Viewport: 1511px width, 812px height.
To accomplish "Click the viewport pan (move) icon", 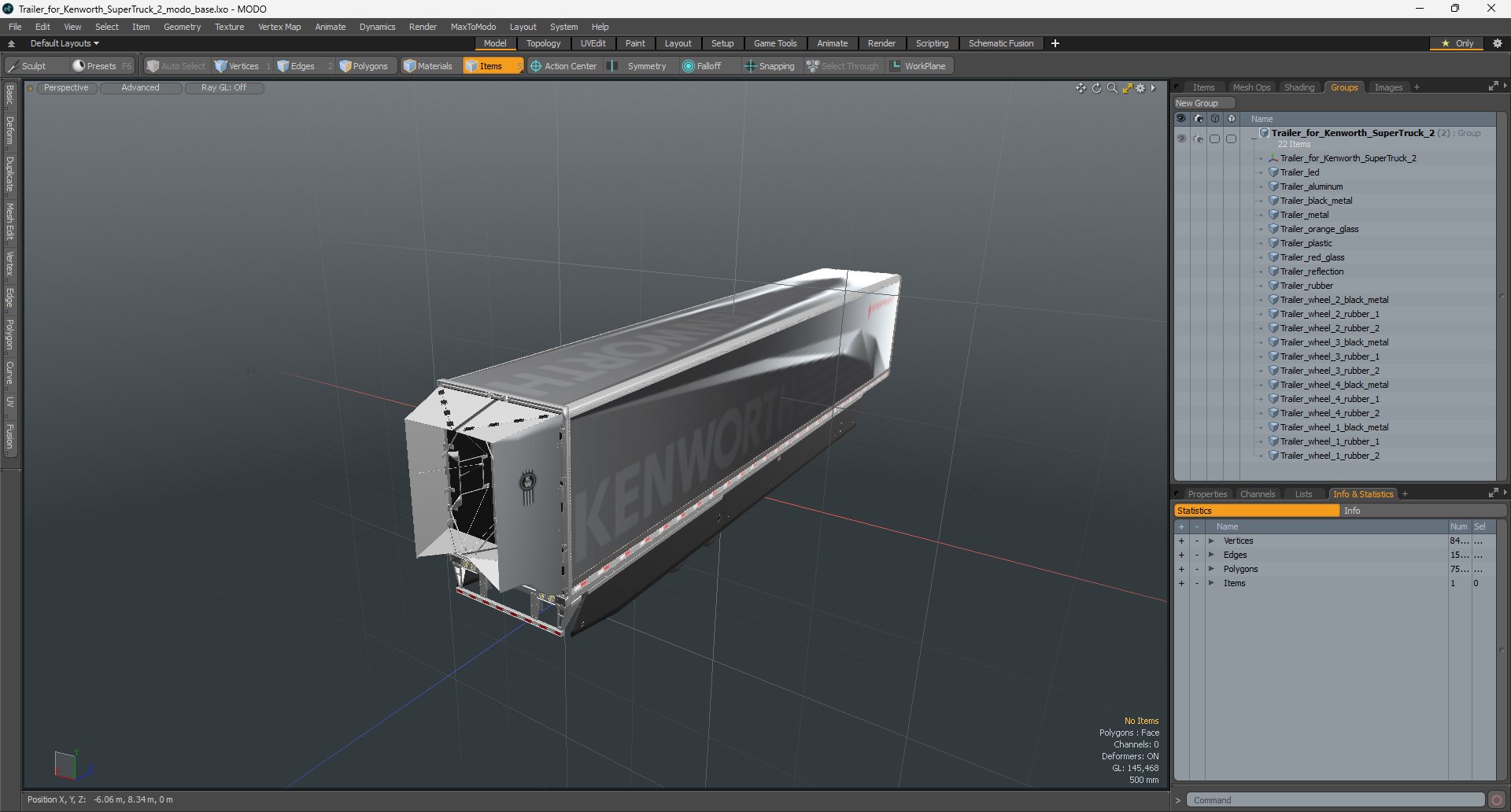I will (x=1081, y=88).
